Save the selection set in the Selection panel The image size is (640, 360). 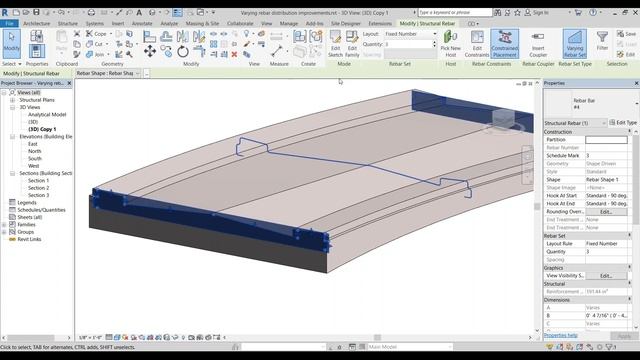click(x=627, y=34)
